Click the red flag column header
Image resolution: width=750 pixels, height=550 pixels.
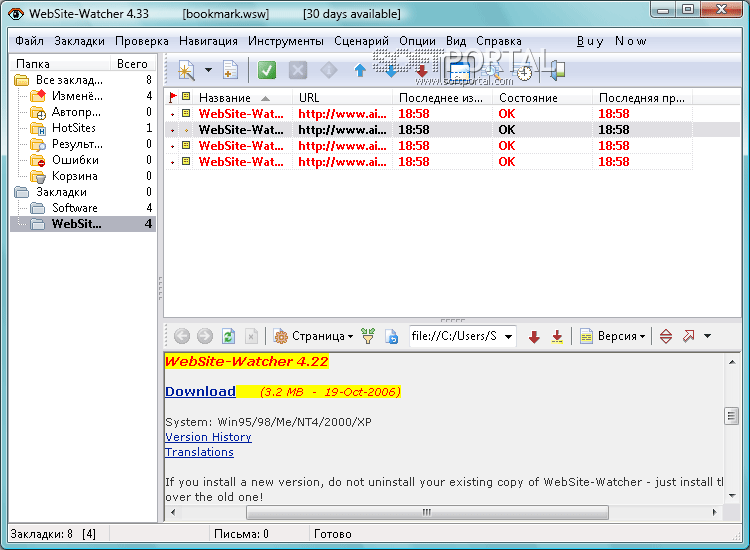point(173,98)
